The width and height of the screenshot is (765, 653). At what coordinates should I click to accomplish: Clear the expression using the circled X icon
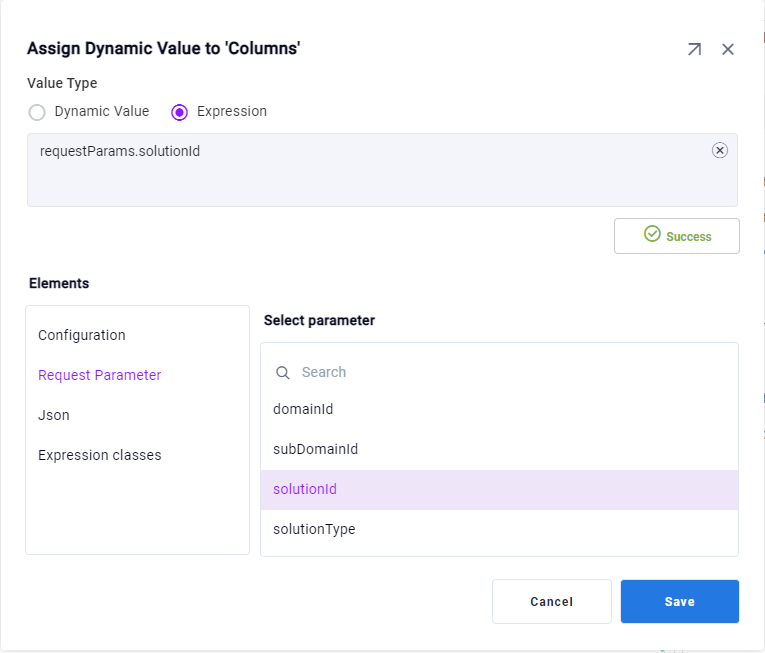pyautogui.click(x=719, y=150)
